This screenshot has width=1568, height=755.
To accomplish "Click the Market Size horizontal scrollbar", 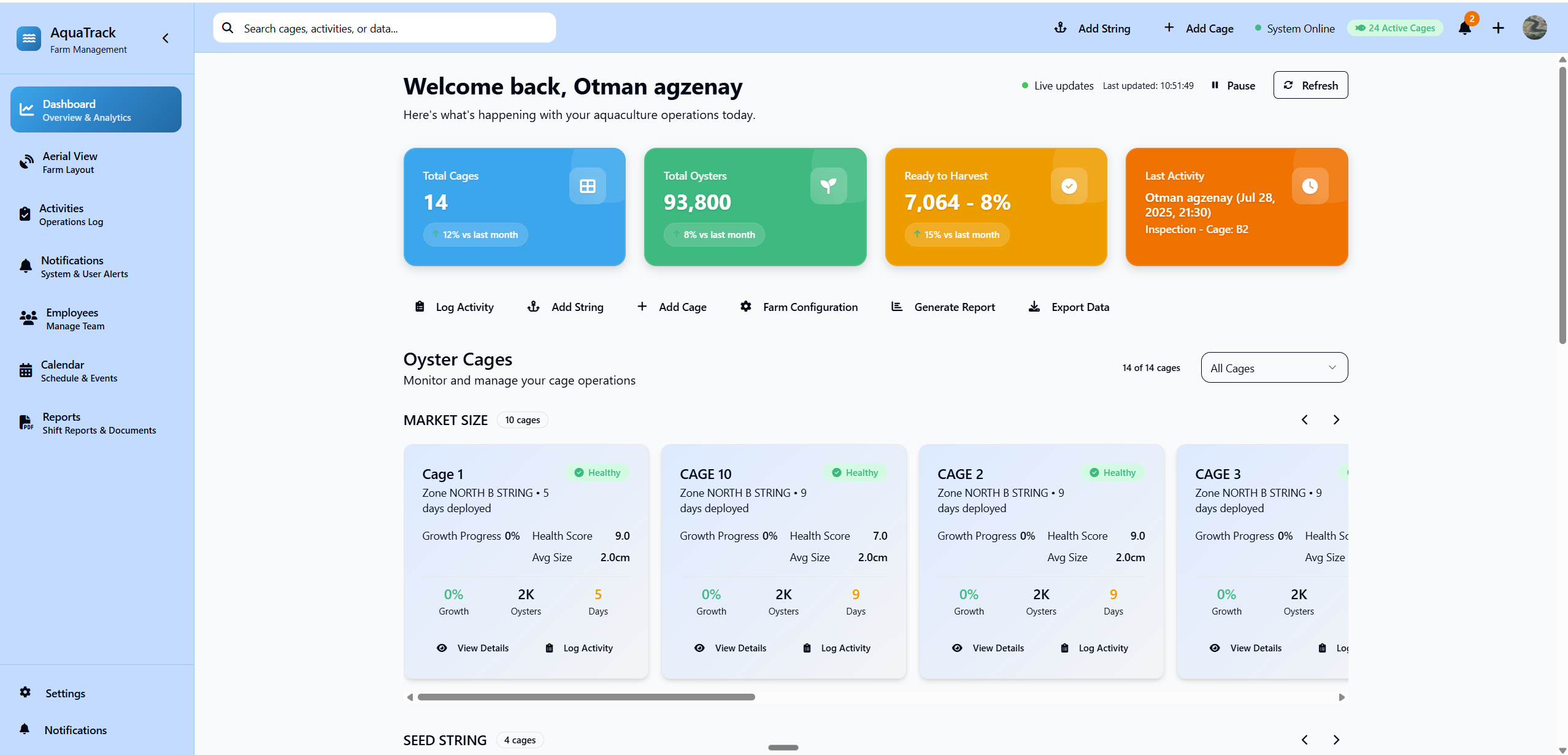I will pyautogui.click(x=586, y=697).
